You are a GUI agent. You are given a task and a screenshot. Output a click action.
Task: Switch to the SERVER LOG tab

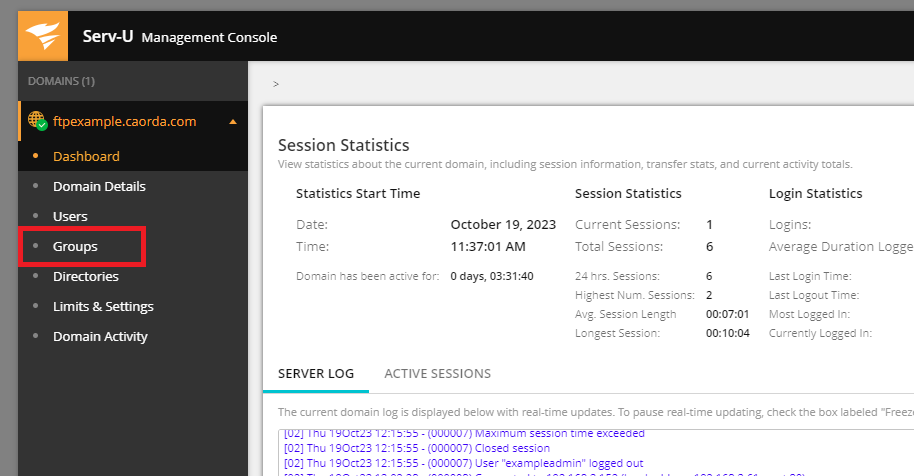tap(316, 373)
